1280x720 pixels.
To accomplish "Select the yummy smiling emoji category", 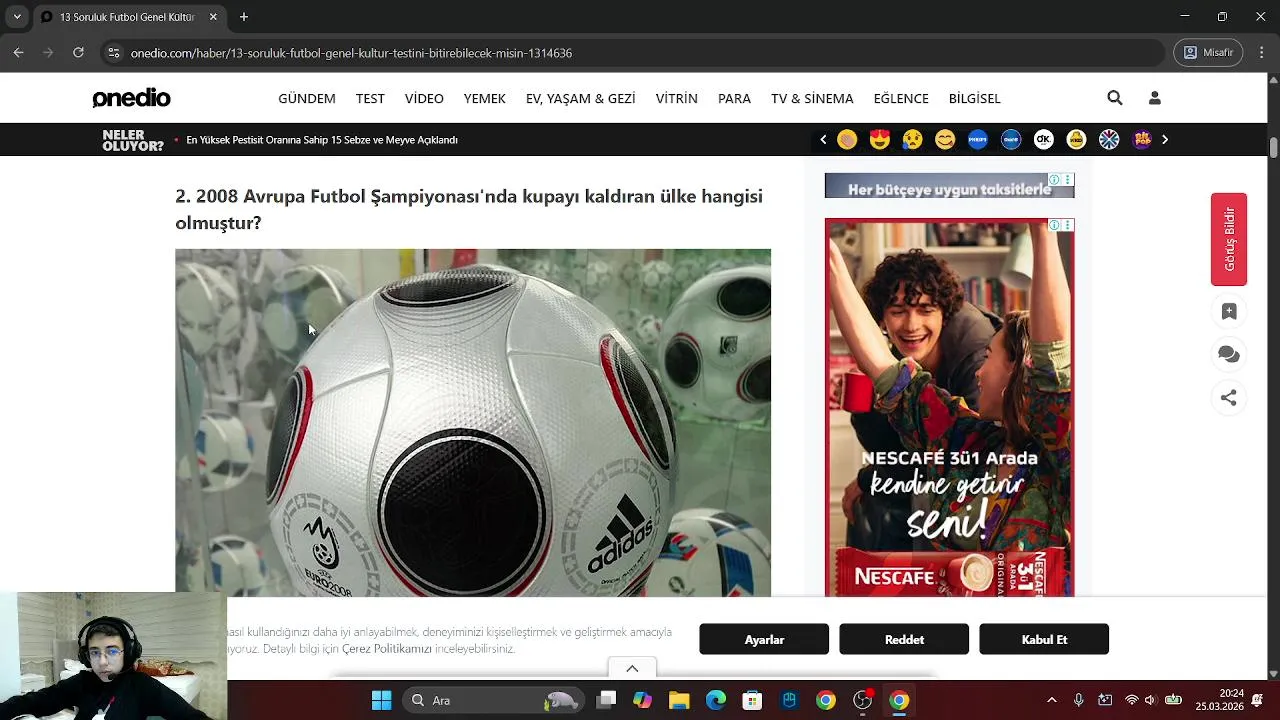I will click(945, 140).
